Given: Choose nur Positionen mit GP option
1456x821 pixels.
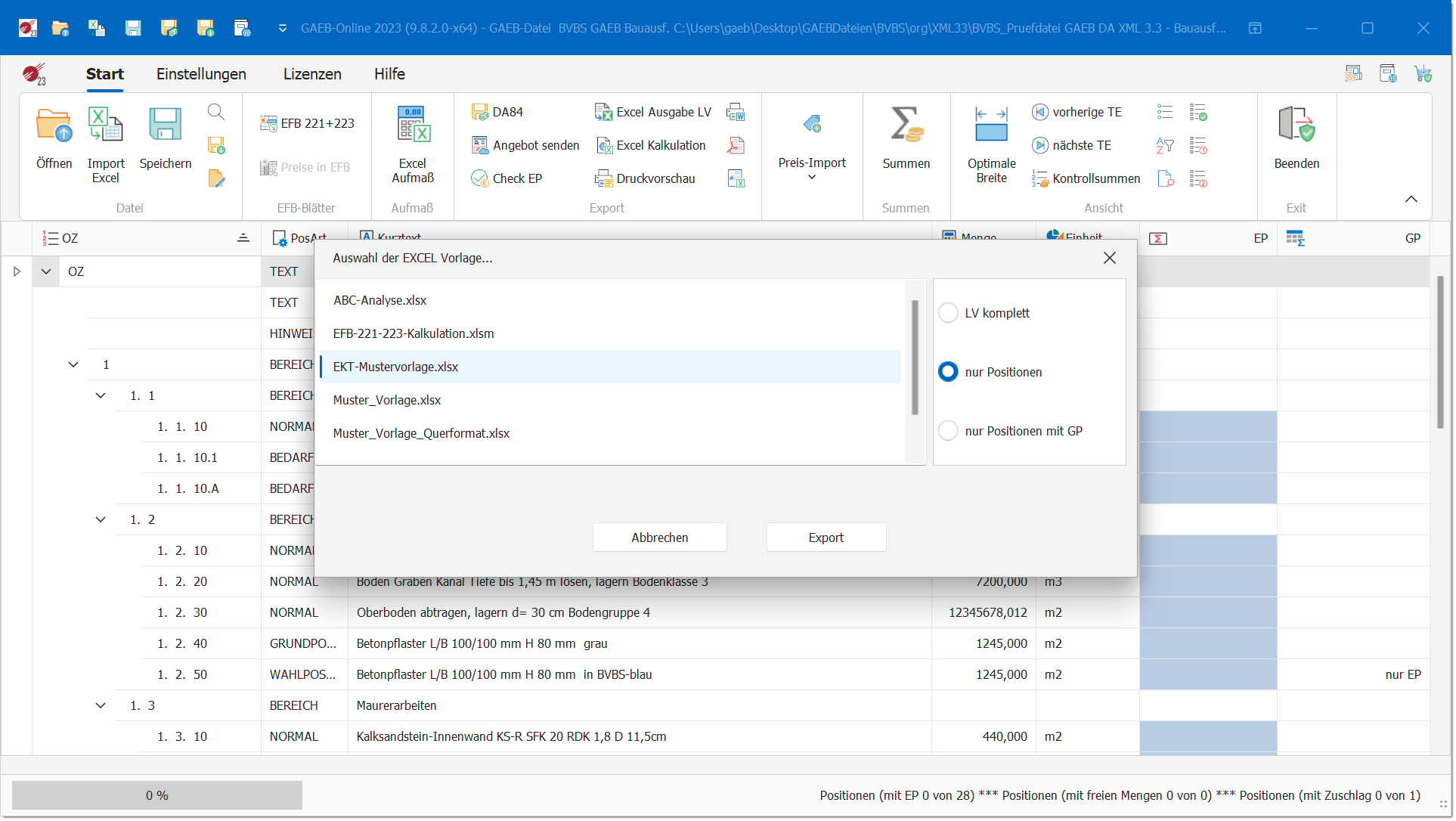Looking at the screenshot, I should tap(948, 431).
